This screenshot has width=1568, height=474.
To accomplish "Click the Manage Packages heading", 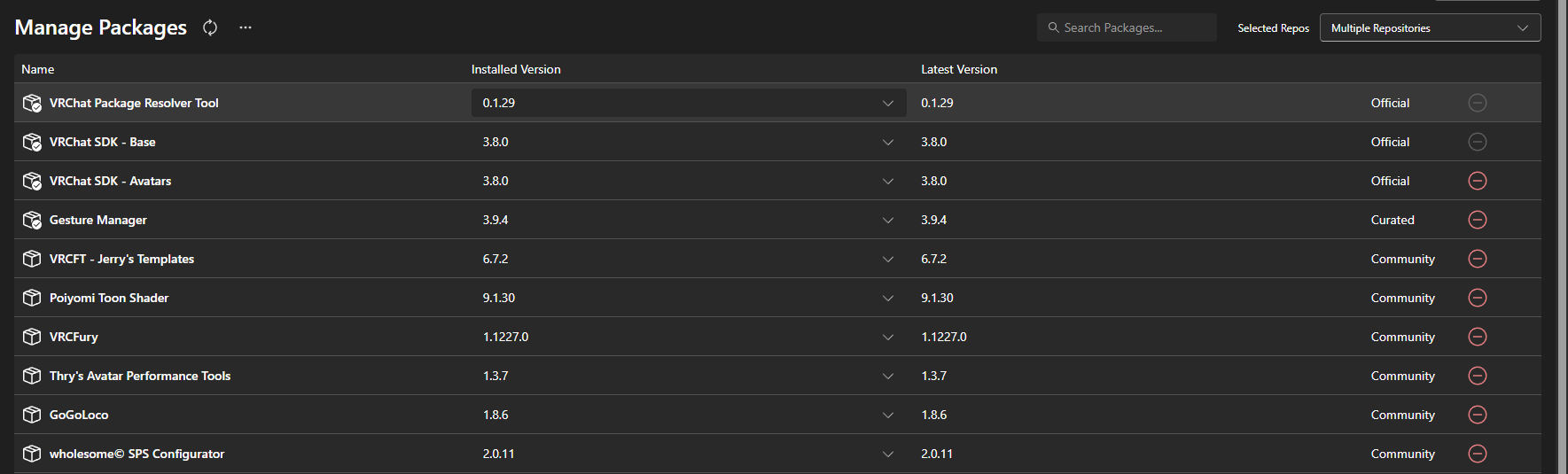I will [x=101, y=27].
